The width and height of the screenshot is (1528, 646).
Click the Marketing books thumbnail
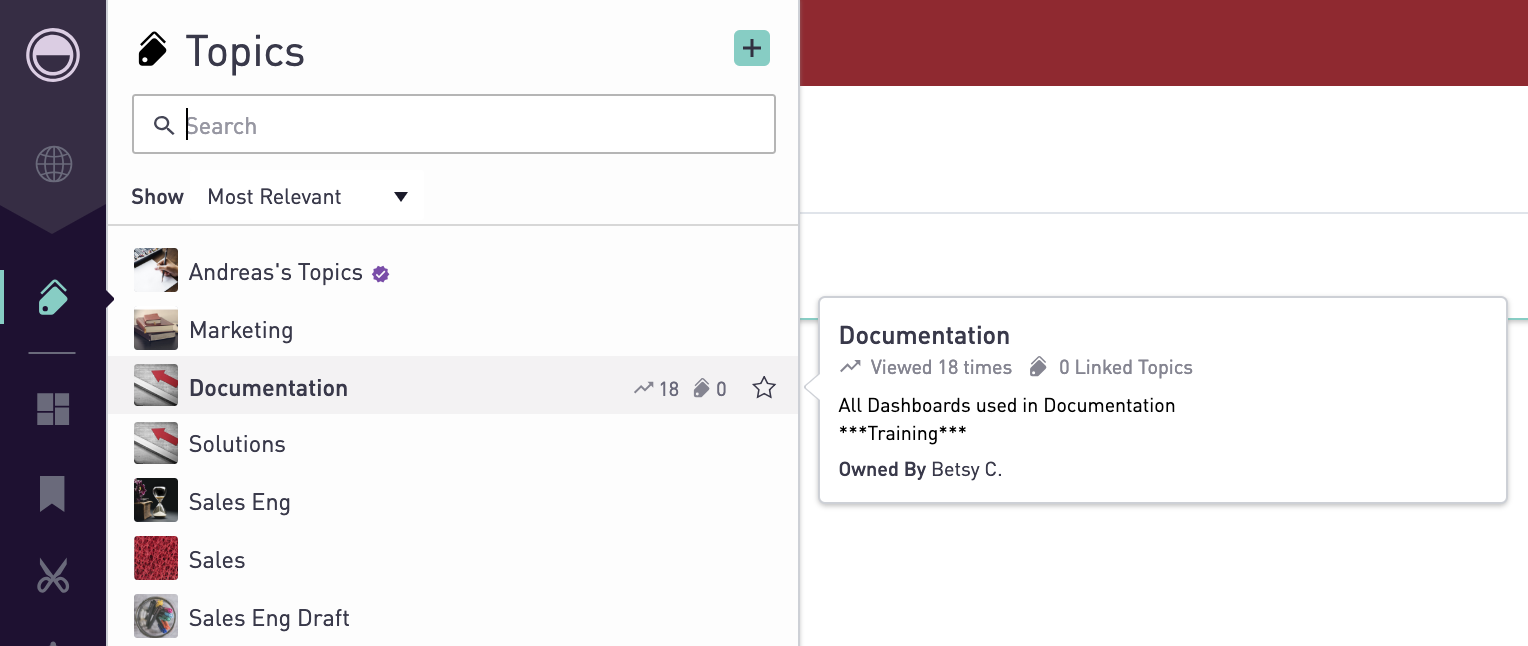click(x=156, y=328)
